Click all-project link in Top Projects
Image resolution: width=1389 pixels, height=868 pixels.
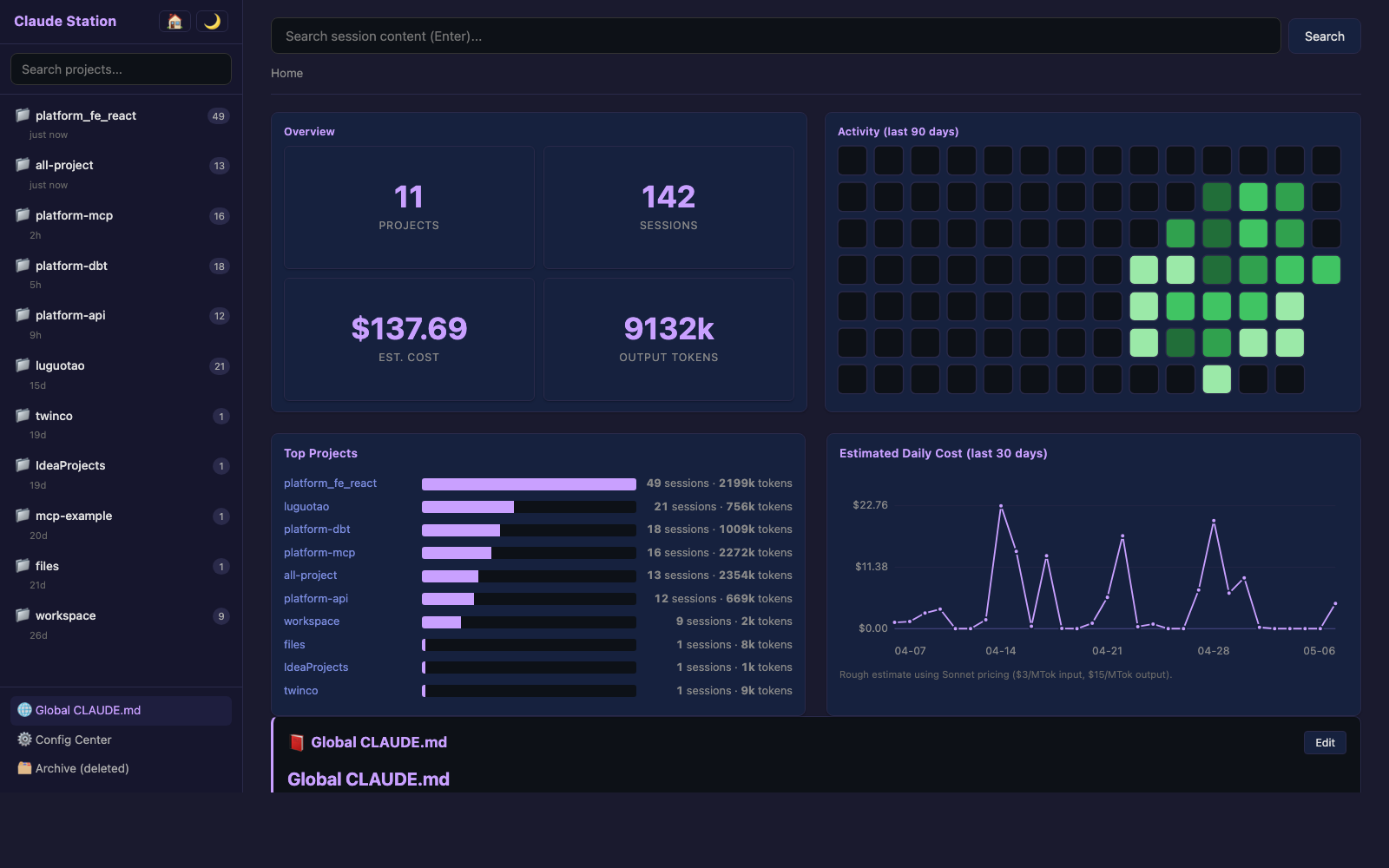pos(310,575)
